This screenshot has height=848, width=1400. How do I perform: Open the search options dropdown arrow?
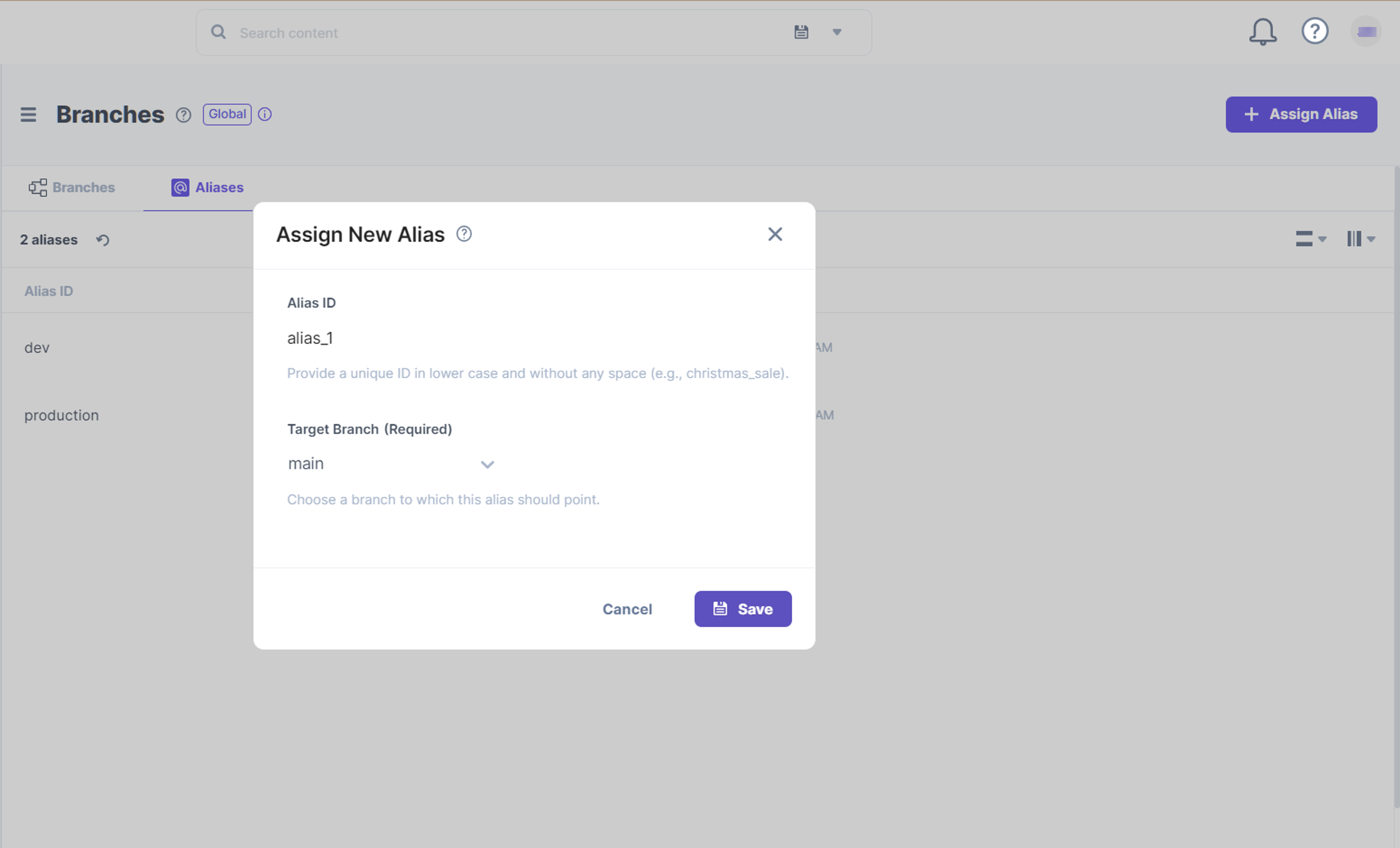point(837,32)
